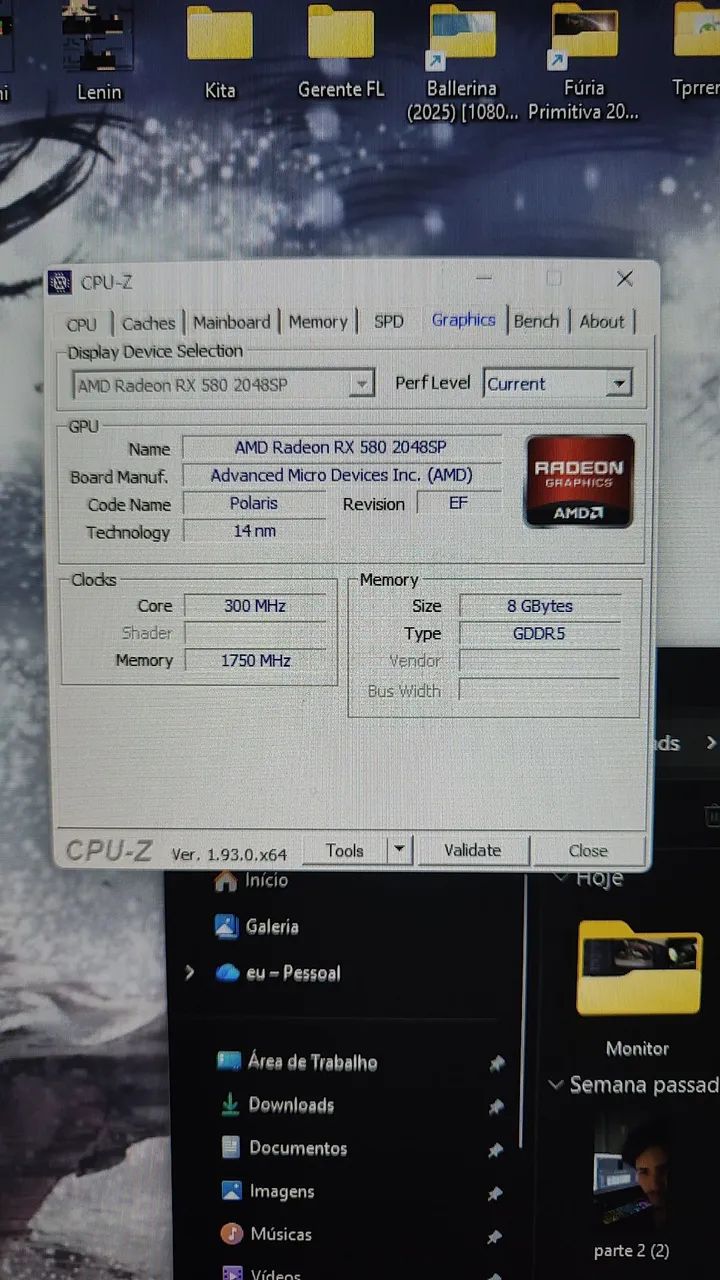Select the Mainboard tab
720x1280 pixels.
(x=232, y=322)
